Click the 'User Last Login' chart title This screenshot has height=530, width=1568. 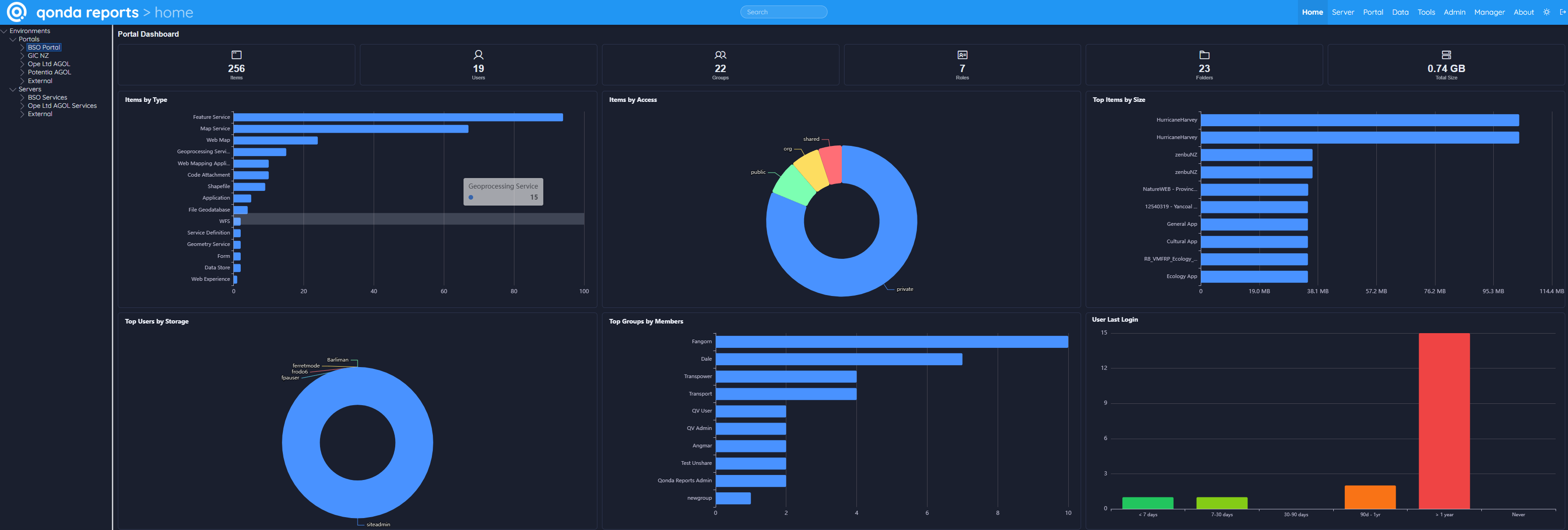1115,320
